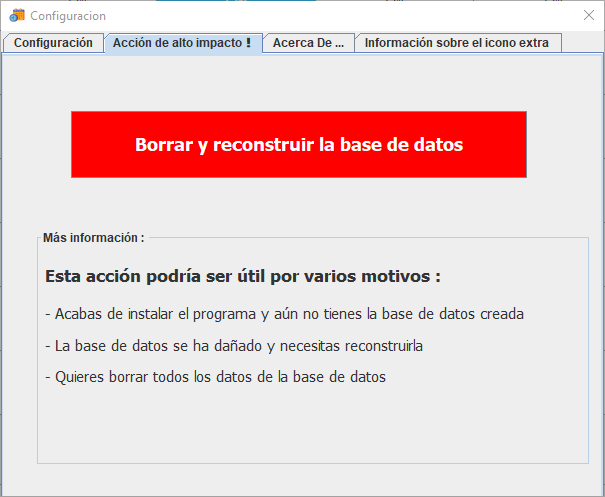The image size is (605, 497).
Task: Select the Acción de alto impacto tab
Action: point(182,43)
